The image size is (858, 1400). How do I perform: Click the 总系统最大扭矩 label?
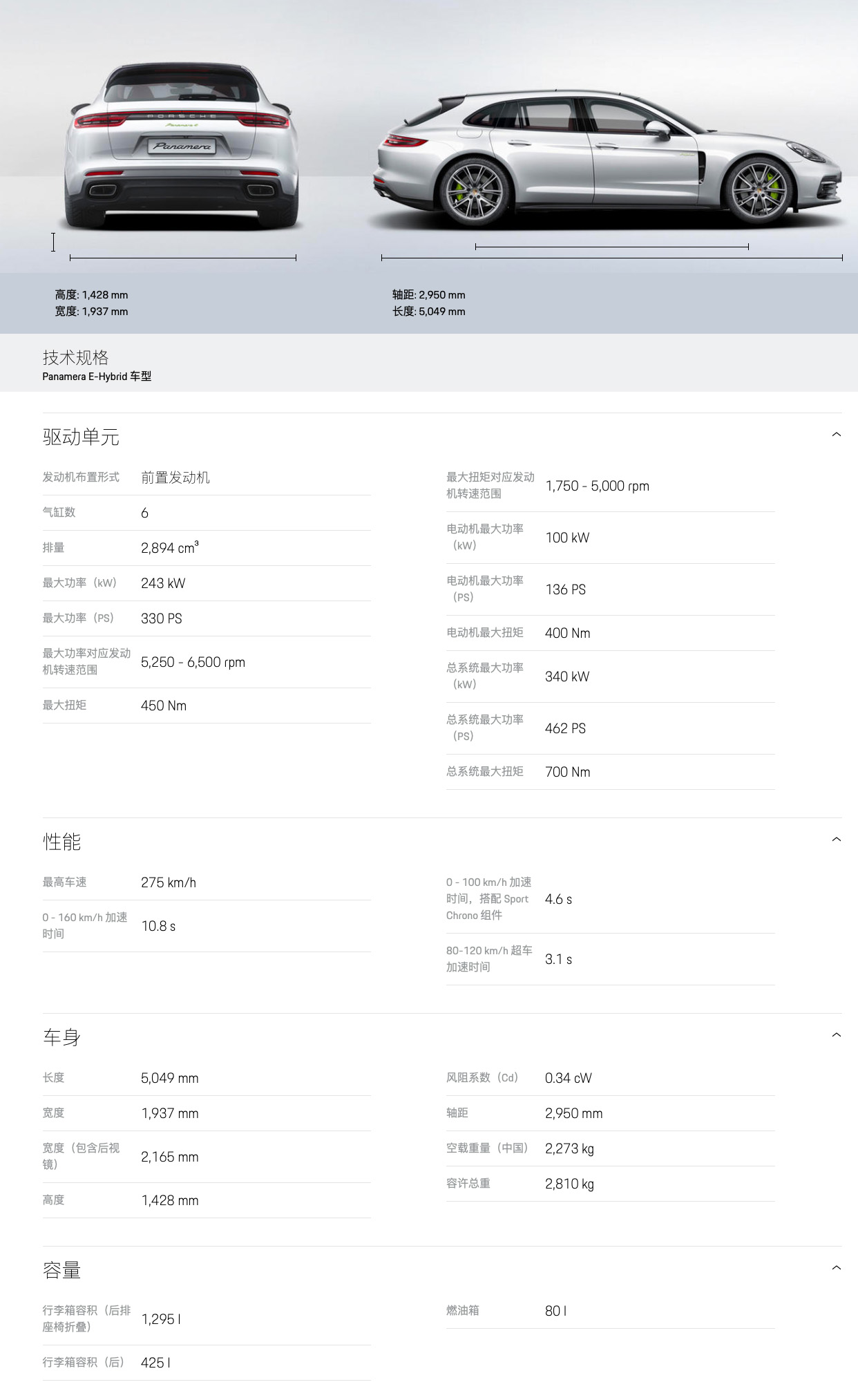485,771
